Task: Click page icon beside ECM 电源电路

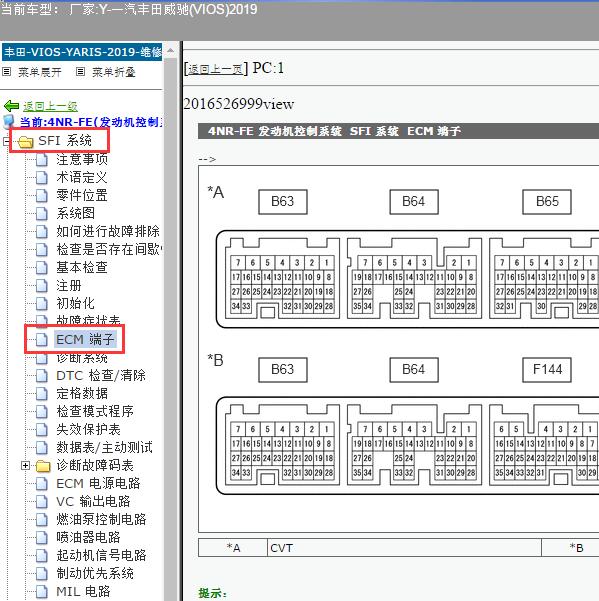Action: click(x=41, y=484)
